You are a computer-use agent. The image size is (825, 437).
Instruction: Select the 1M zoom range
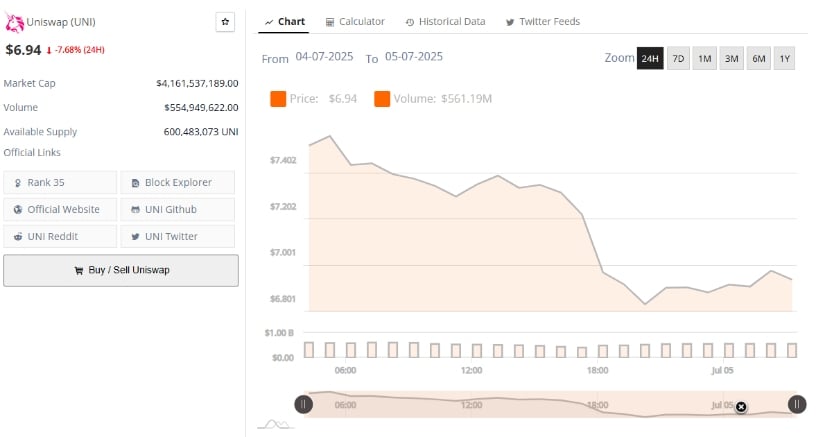click(x=705, y=58)
